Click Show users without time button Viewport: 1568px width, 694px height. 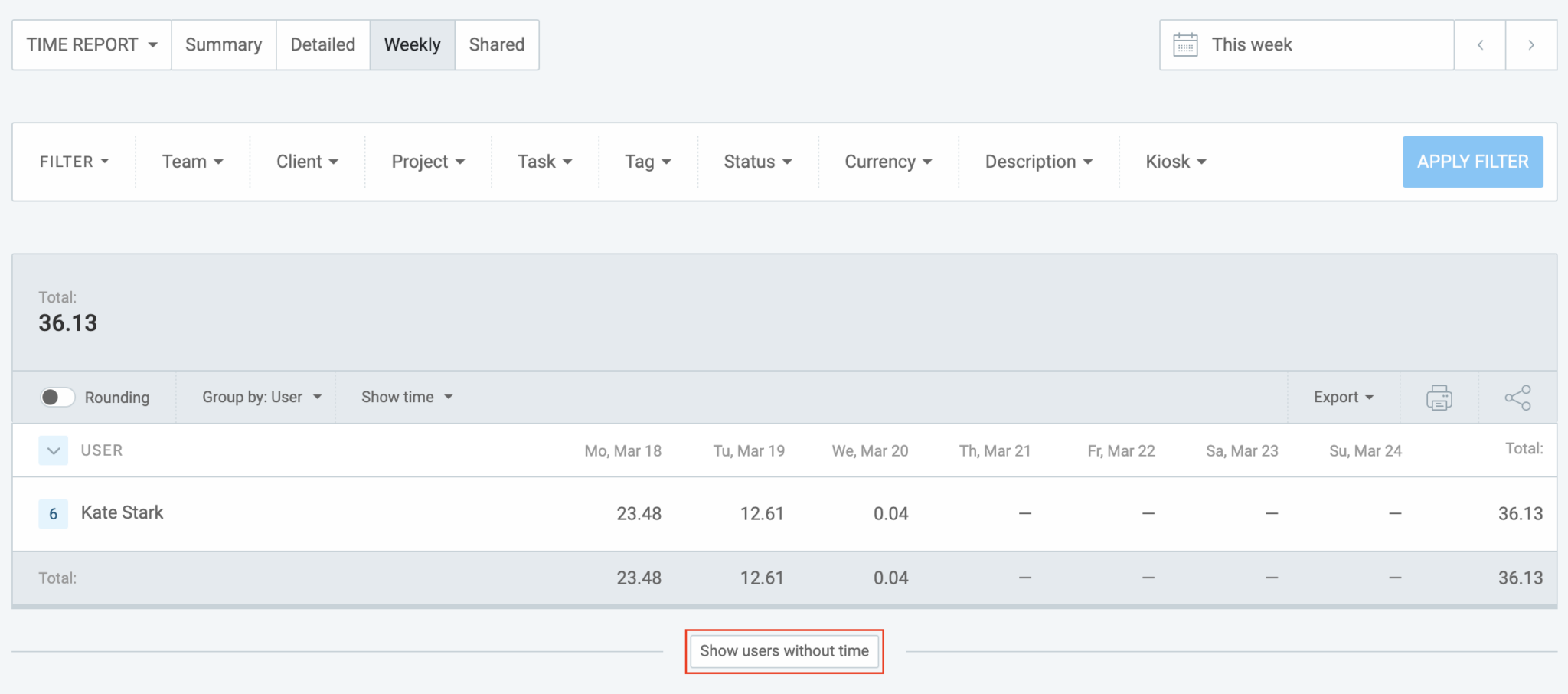(784, 651)
